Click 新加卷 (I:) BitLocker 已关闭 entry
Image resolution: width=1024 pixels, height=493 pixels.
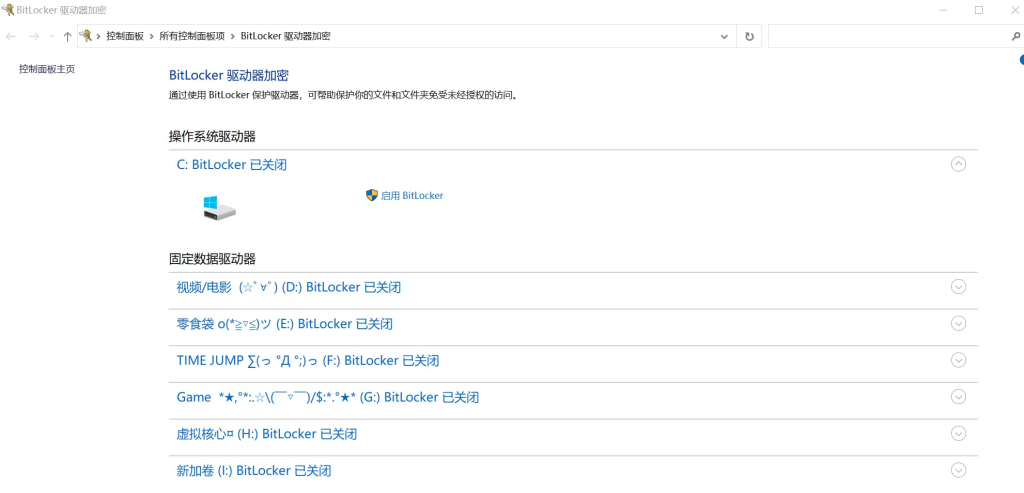[253, 471]
